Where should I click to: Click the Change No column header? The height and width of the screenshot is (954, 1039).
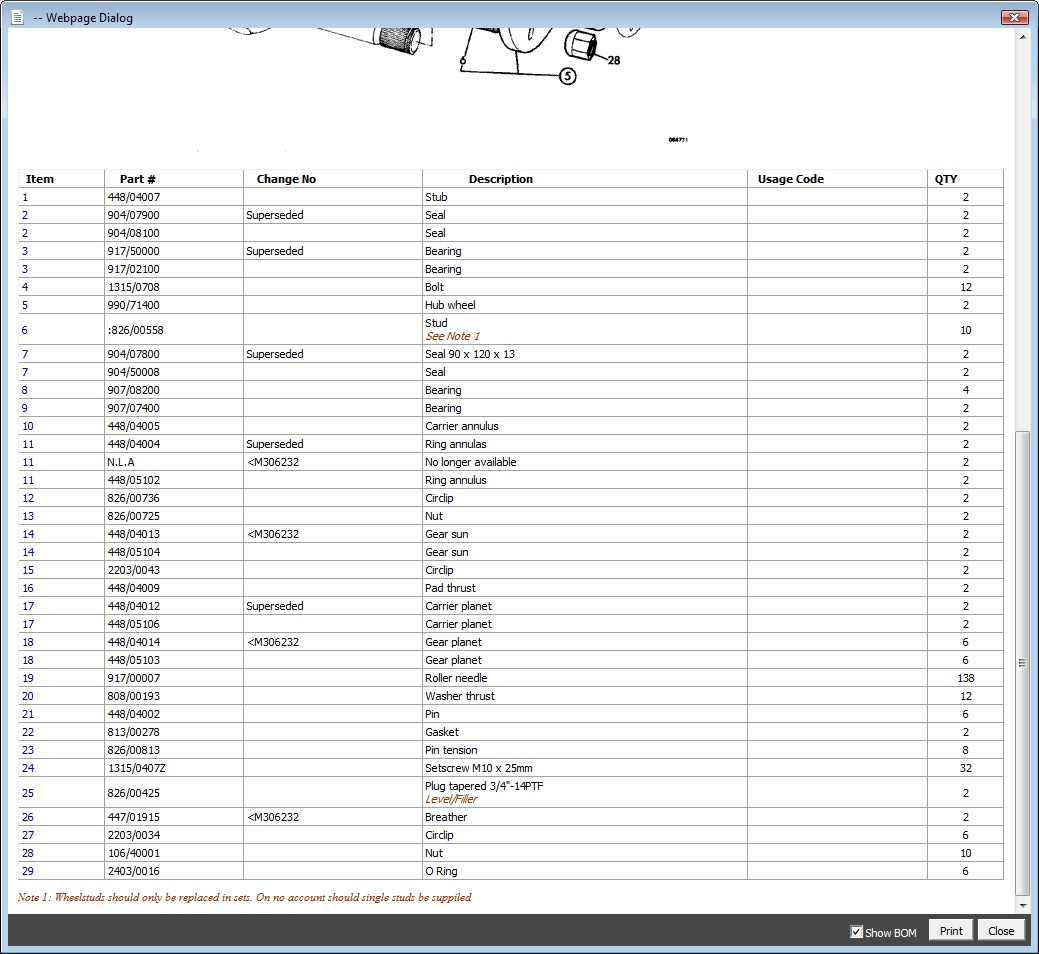[x=286, y=179]
